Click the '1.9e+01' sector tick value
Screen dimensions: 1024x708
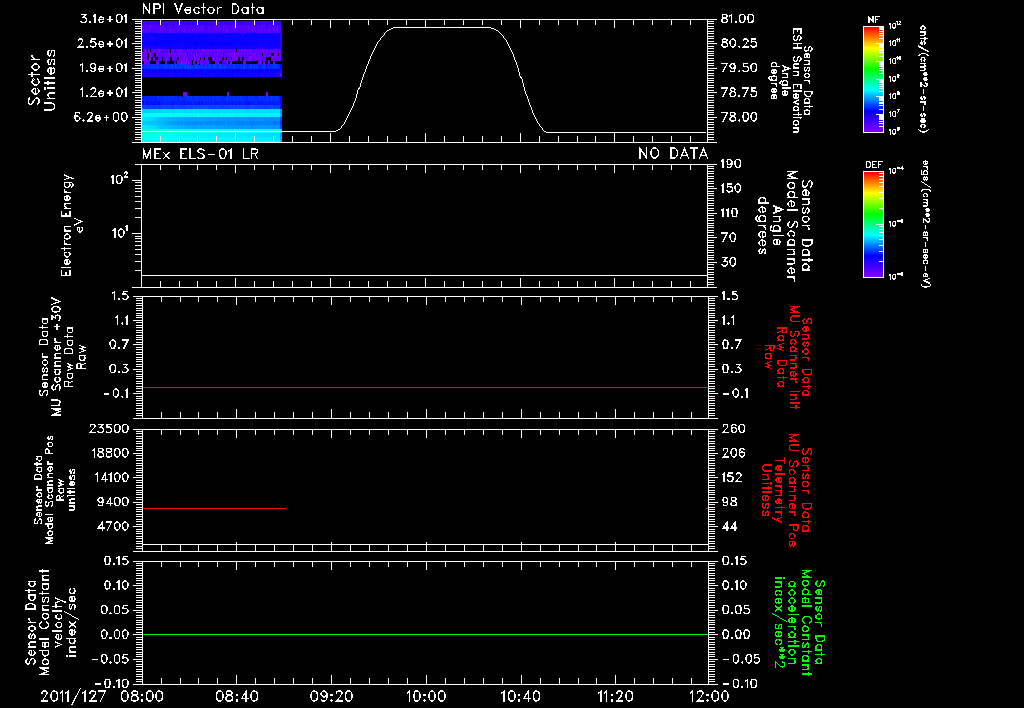click(x=103, y=68)
